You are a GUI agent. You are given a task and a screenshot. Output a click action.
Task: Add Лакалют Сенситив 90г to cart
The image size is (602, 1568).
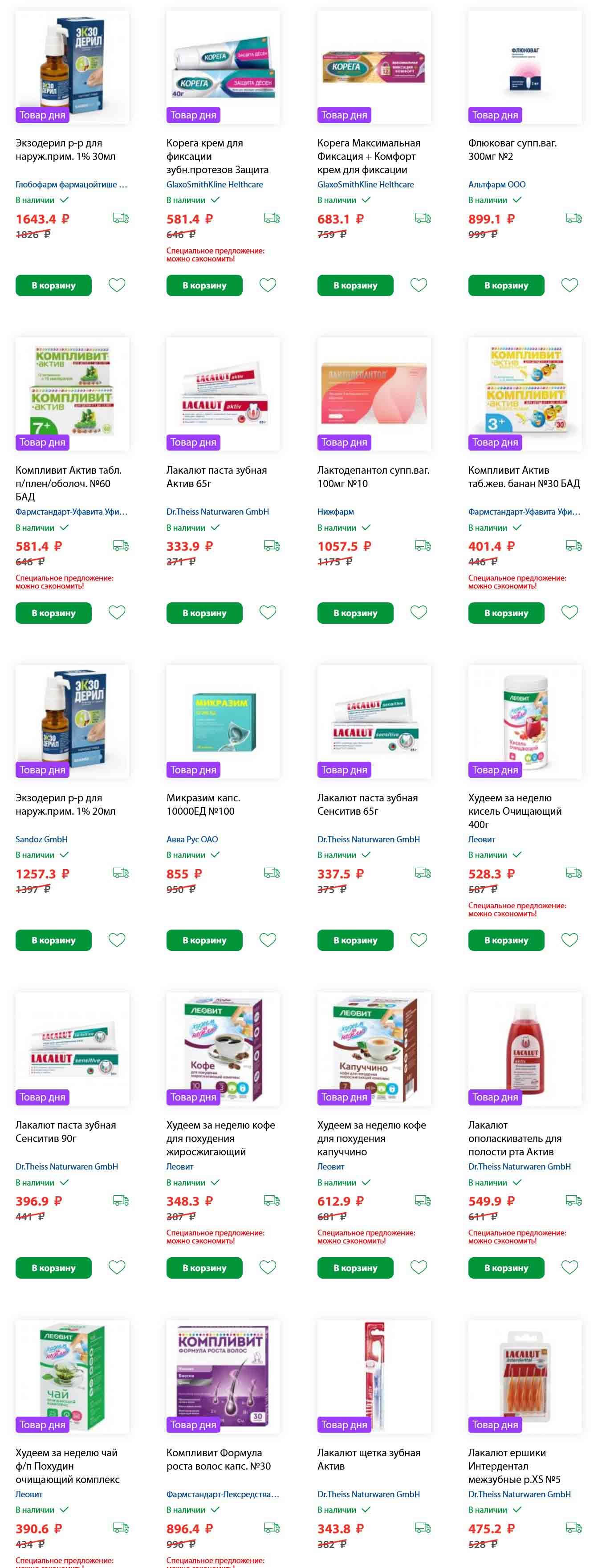53,1268
